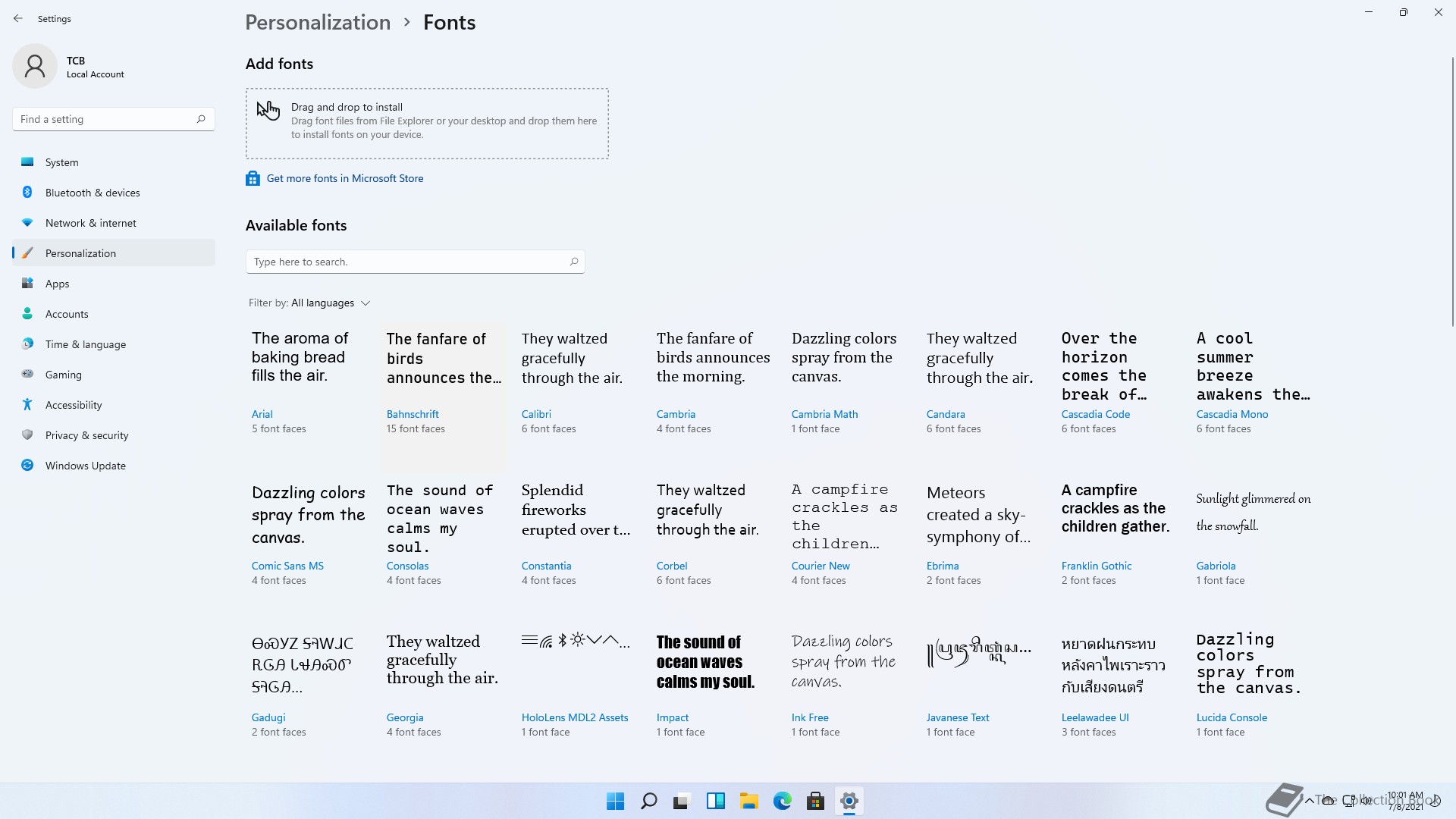The image size is (1456, 819).
Task: Open the Courier New font link
Action: (821, 566)
